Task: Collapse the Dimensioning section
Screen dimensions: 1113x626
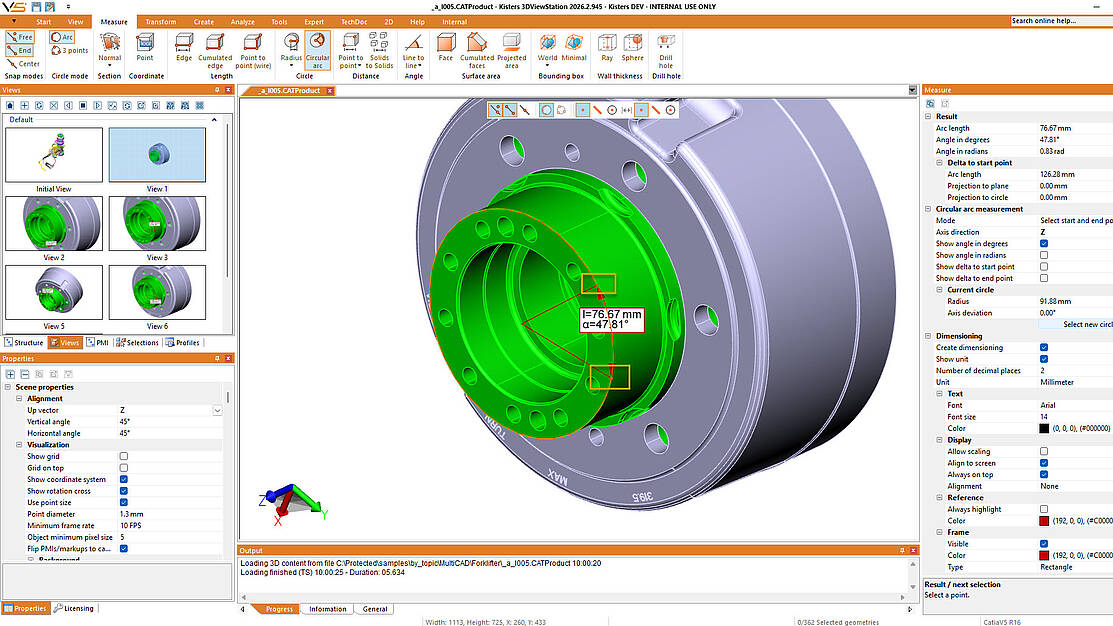Action: pos(928,336)
